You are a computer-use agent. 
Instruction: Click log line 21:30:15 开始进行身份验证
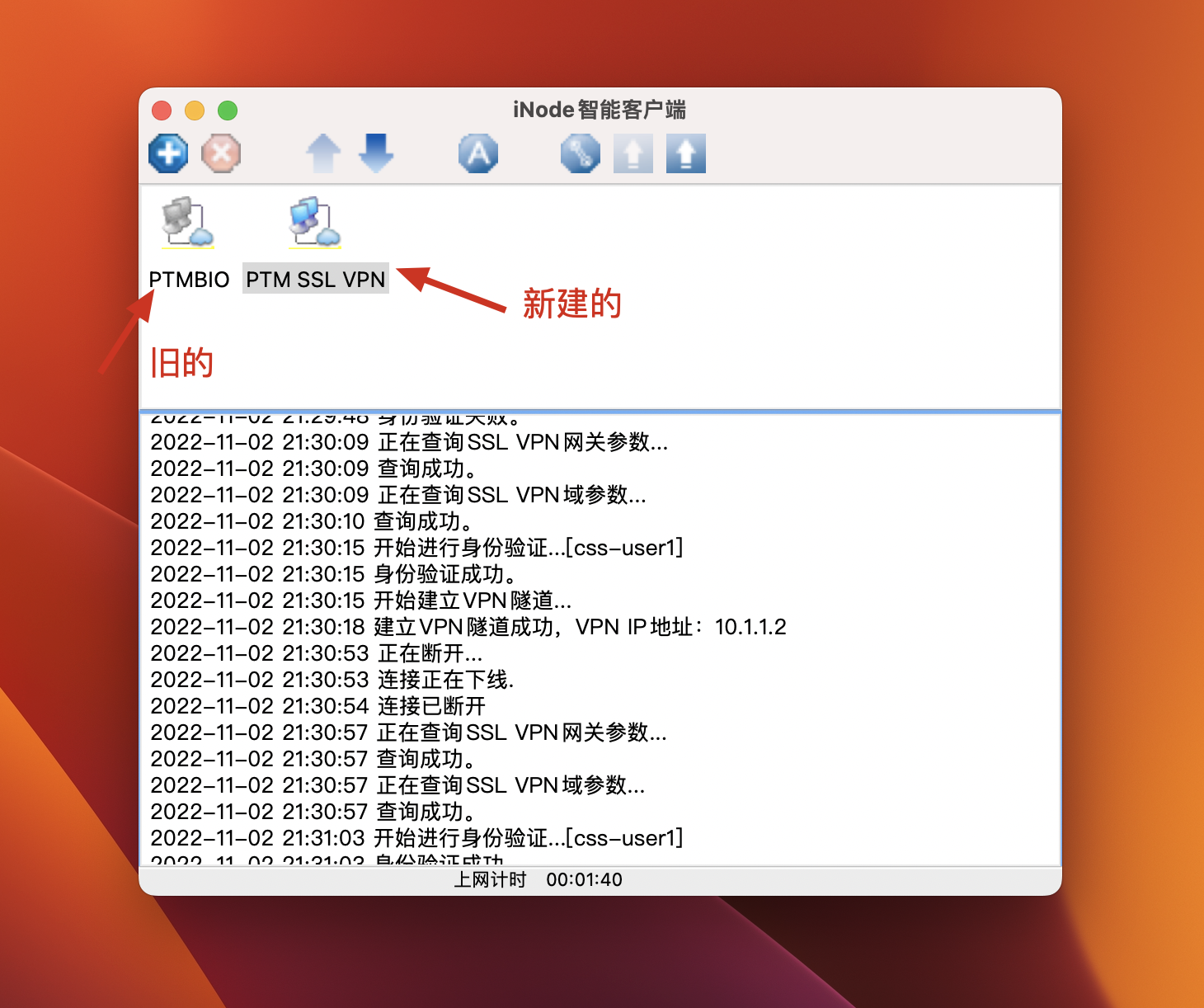[416, 548]
